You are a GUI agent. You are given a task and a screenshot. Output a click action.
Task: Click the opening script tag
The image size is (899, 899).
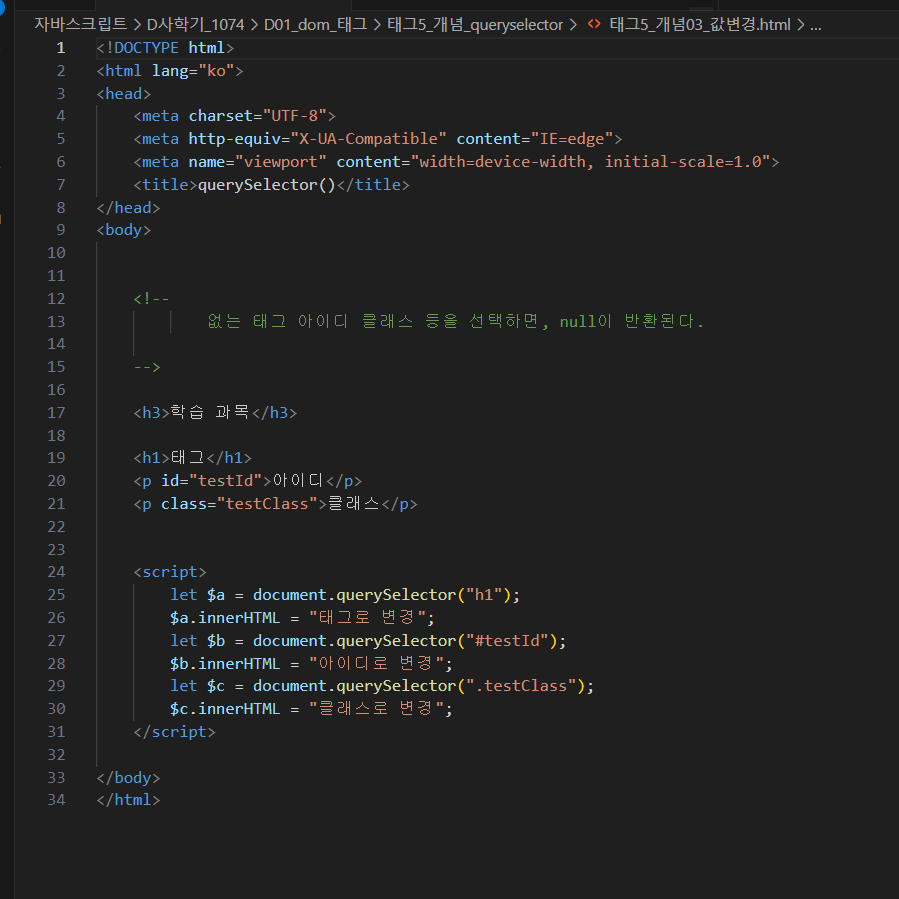point(170,572)
